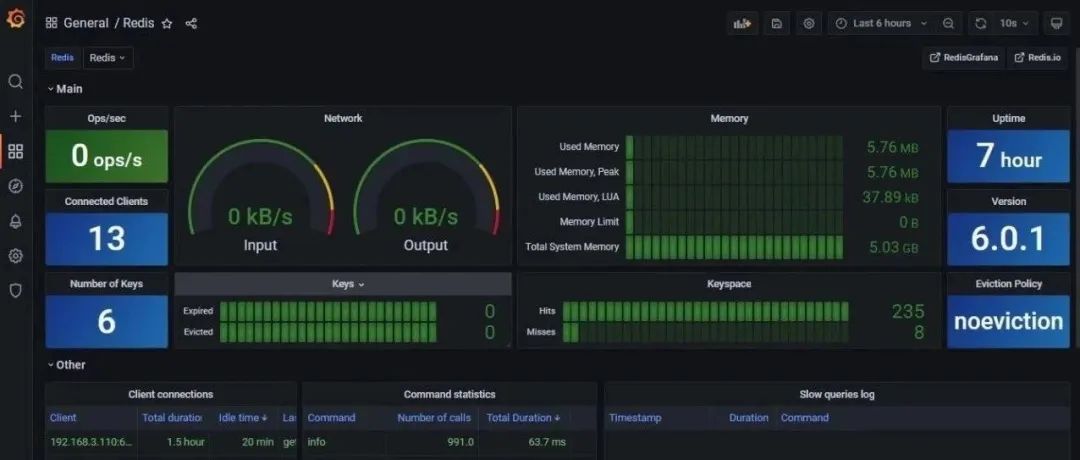The height and width of the screenshot is (460, 1080).
Task: Open the search dashboards magnifier icon
Action: pyautogui.click(x=15, y=82)
